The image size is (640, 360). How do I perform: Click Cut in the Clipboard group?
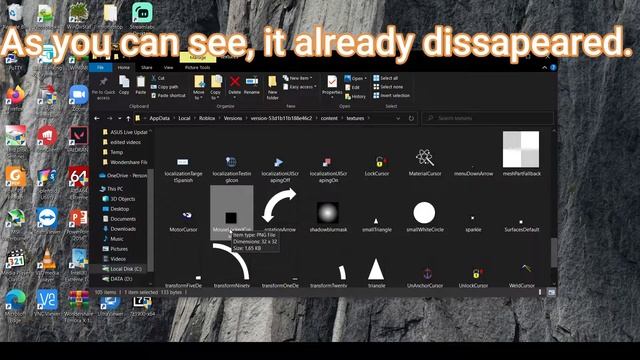tap(158, 78)
